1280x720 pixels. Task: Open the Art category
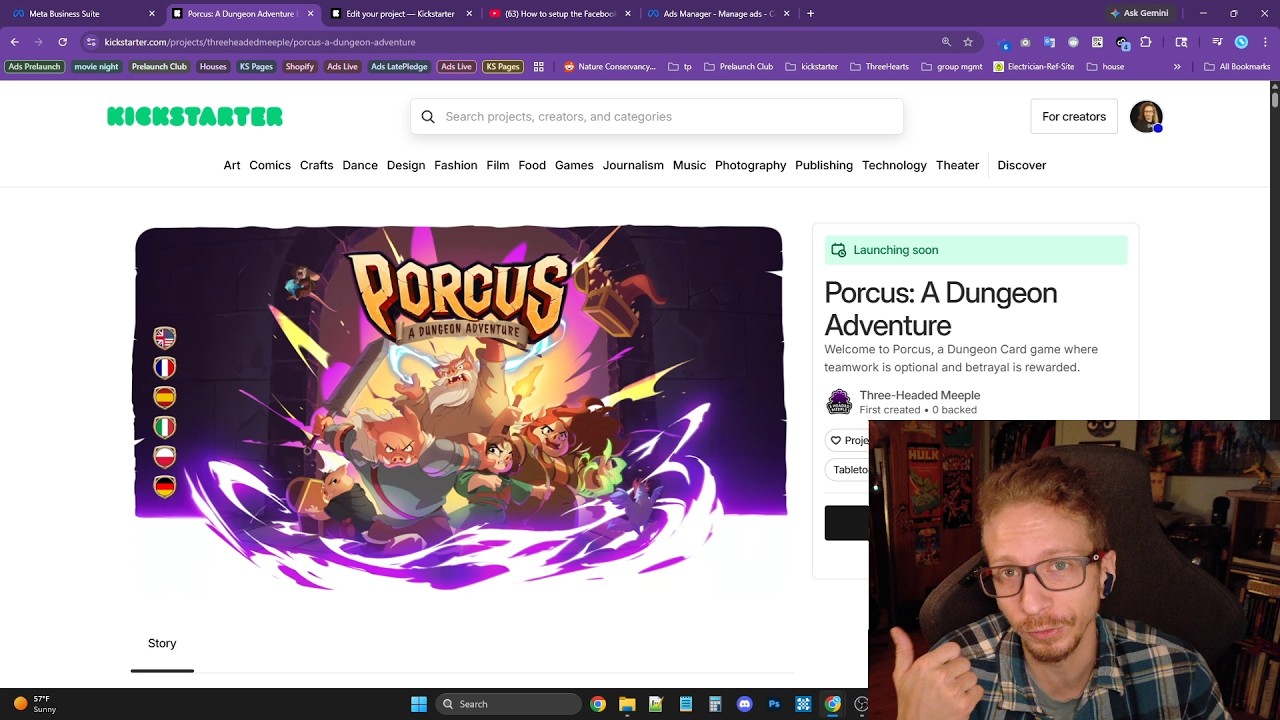232,165
